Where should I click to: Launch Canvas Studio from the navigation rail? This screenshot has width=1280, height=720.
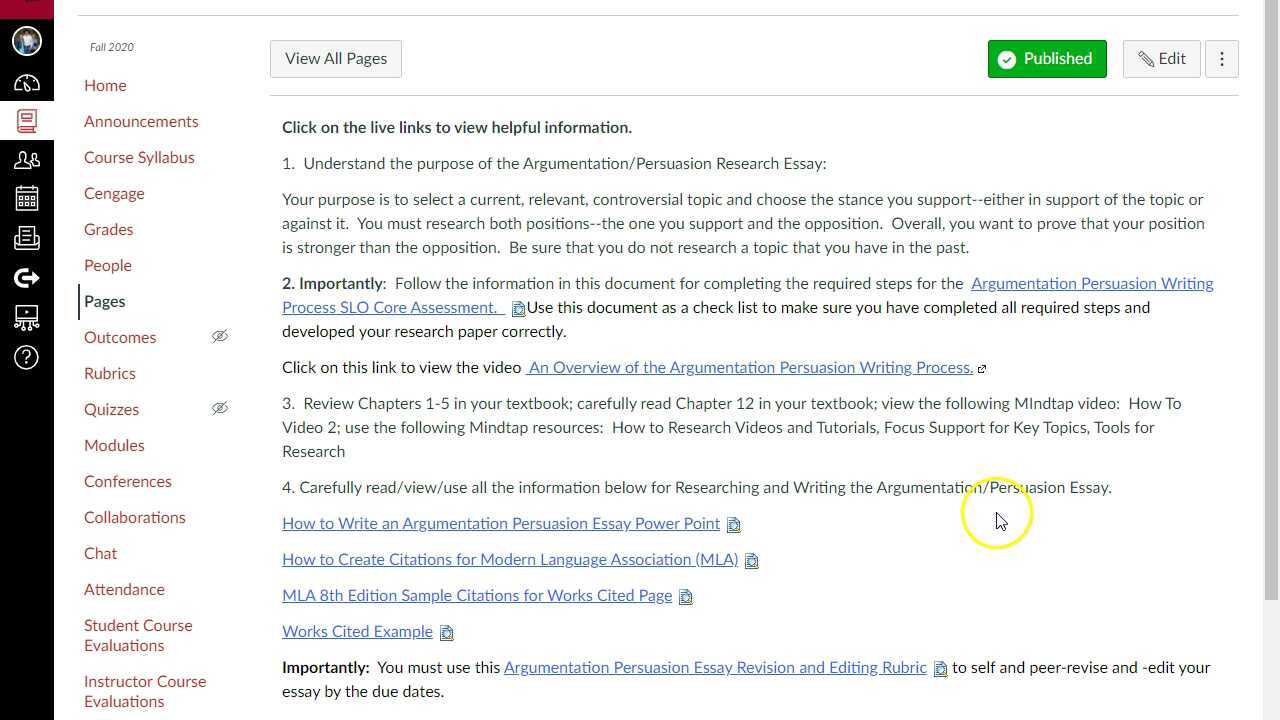tap(26, 318)
